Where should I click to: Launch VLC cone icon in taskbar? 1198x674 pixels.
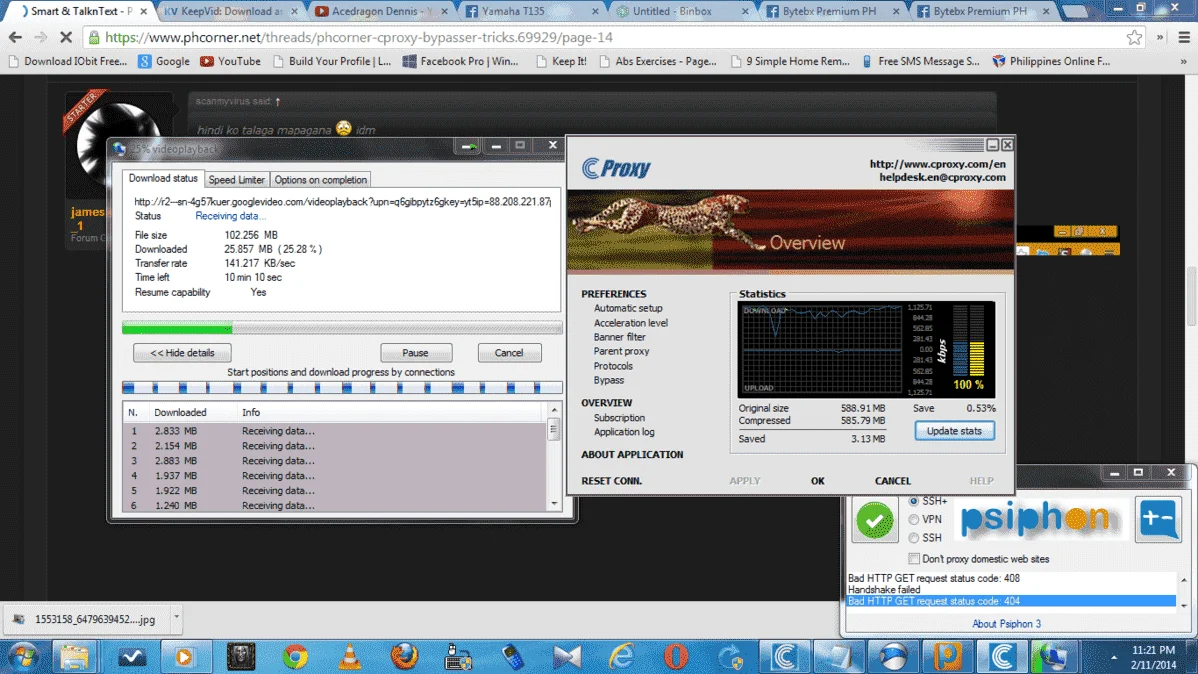tap(350, 656)
